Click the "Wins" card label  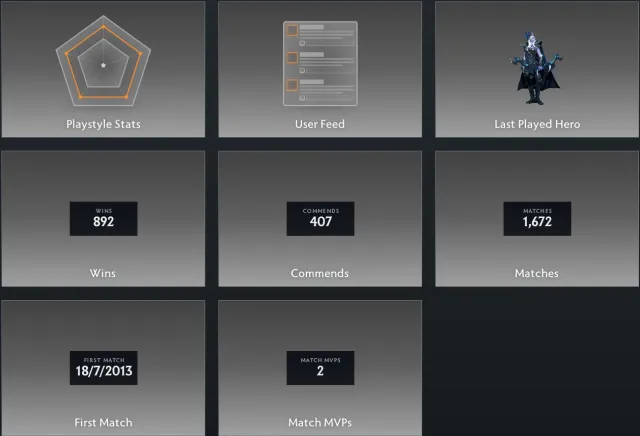tap(102, 273)
